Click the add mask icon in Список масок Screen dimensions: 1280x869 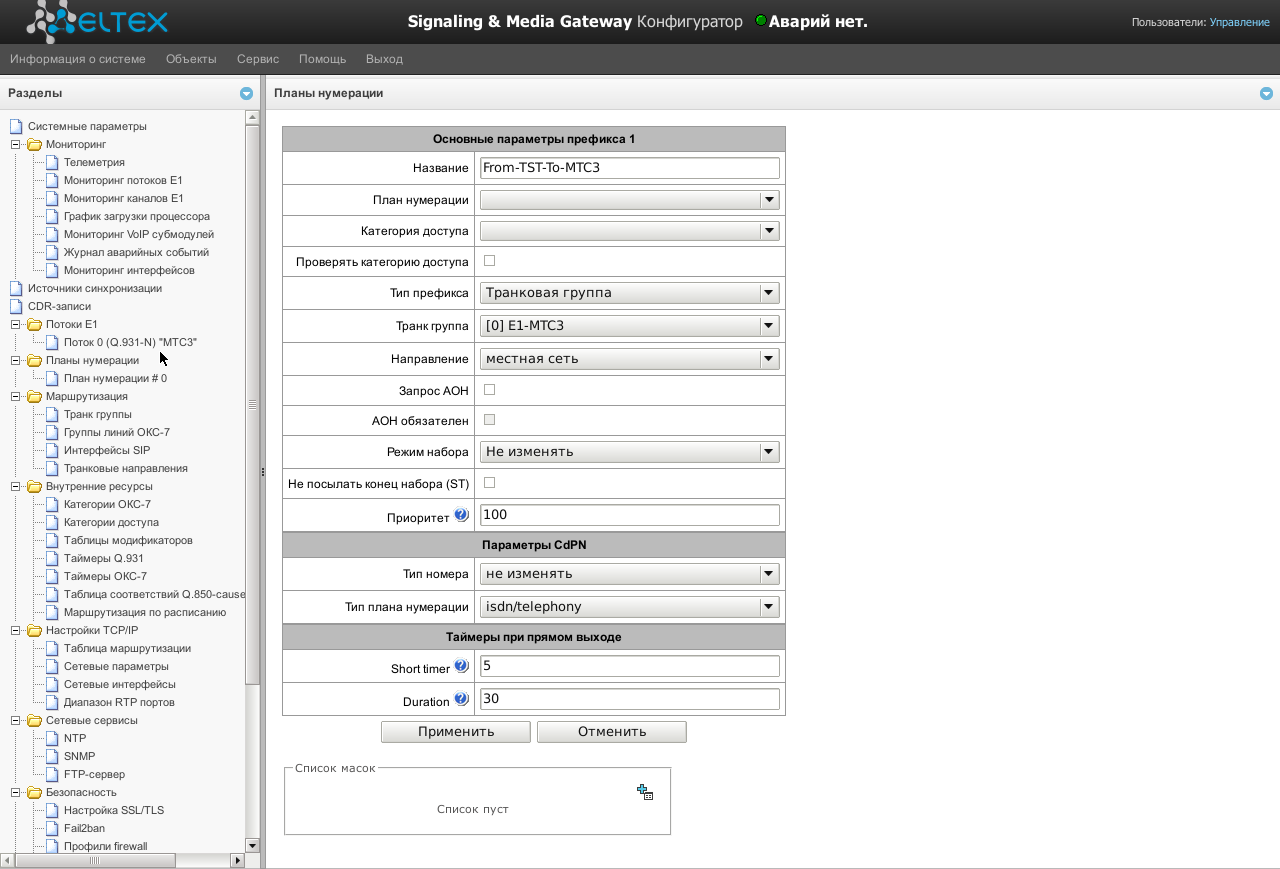pyautogui.click(x=645, y=792)
